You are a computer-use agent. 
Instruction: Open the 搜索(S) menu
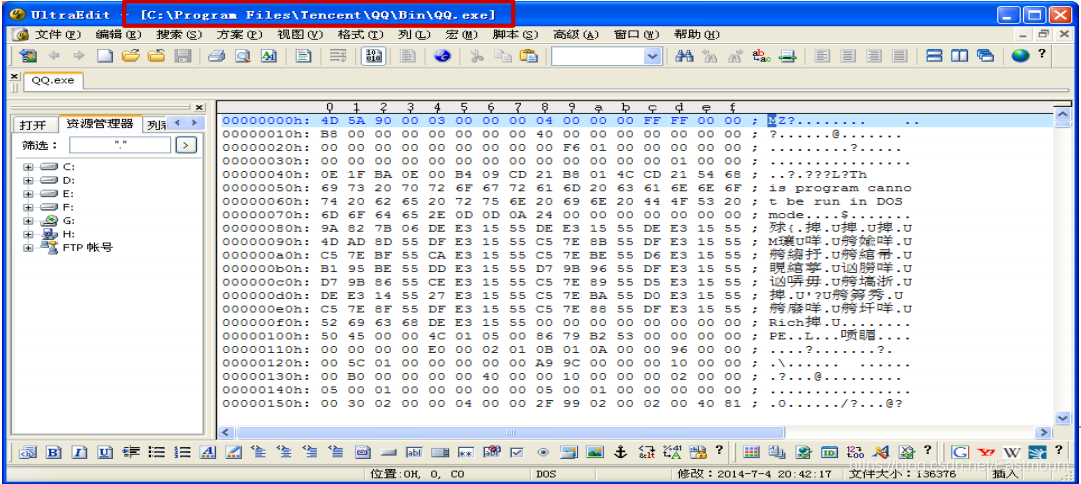[x=179, y=34]
